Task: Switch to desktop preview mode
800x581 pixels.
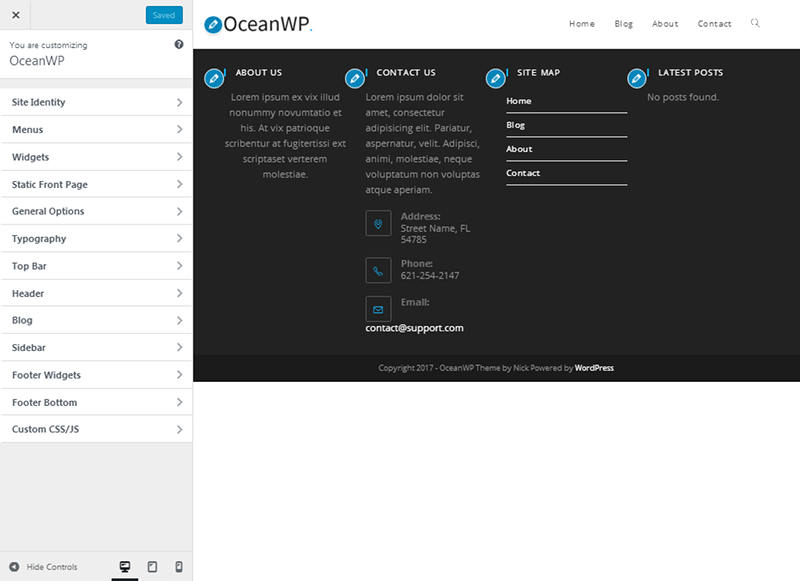Action: point(126,567)
